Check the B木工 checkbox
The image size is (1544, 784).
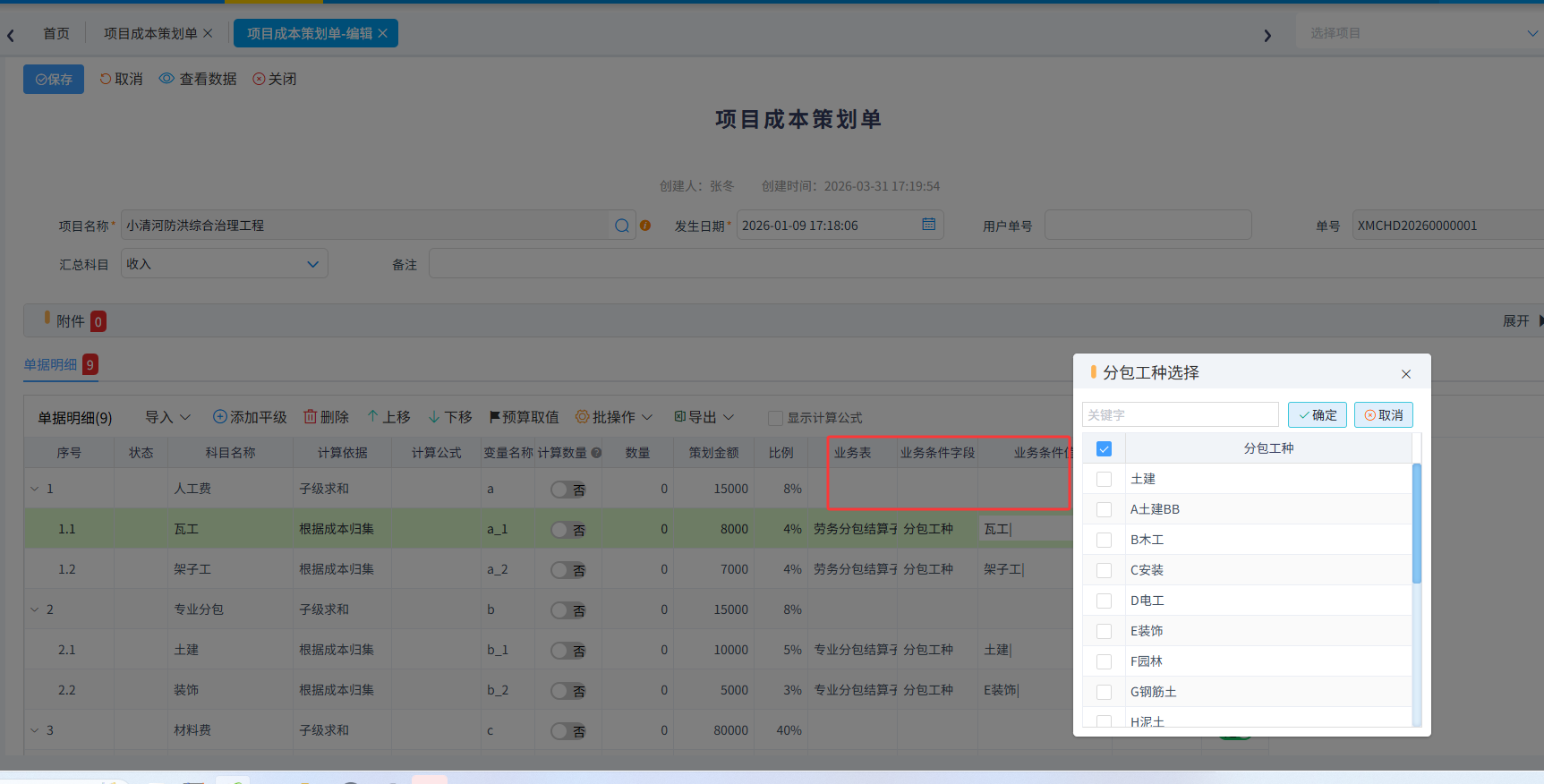(x=1104, y=540)
